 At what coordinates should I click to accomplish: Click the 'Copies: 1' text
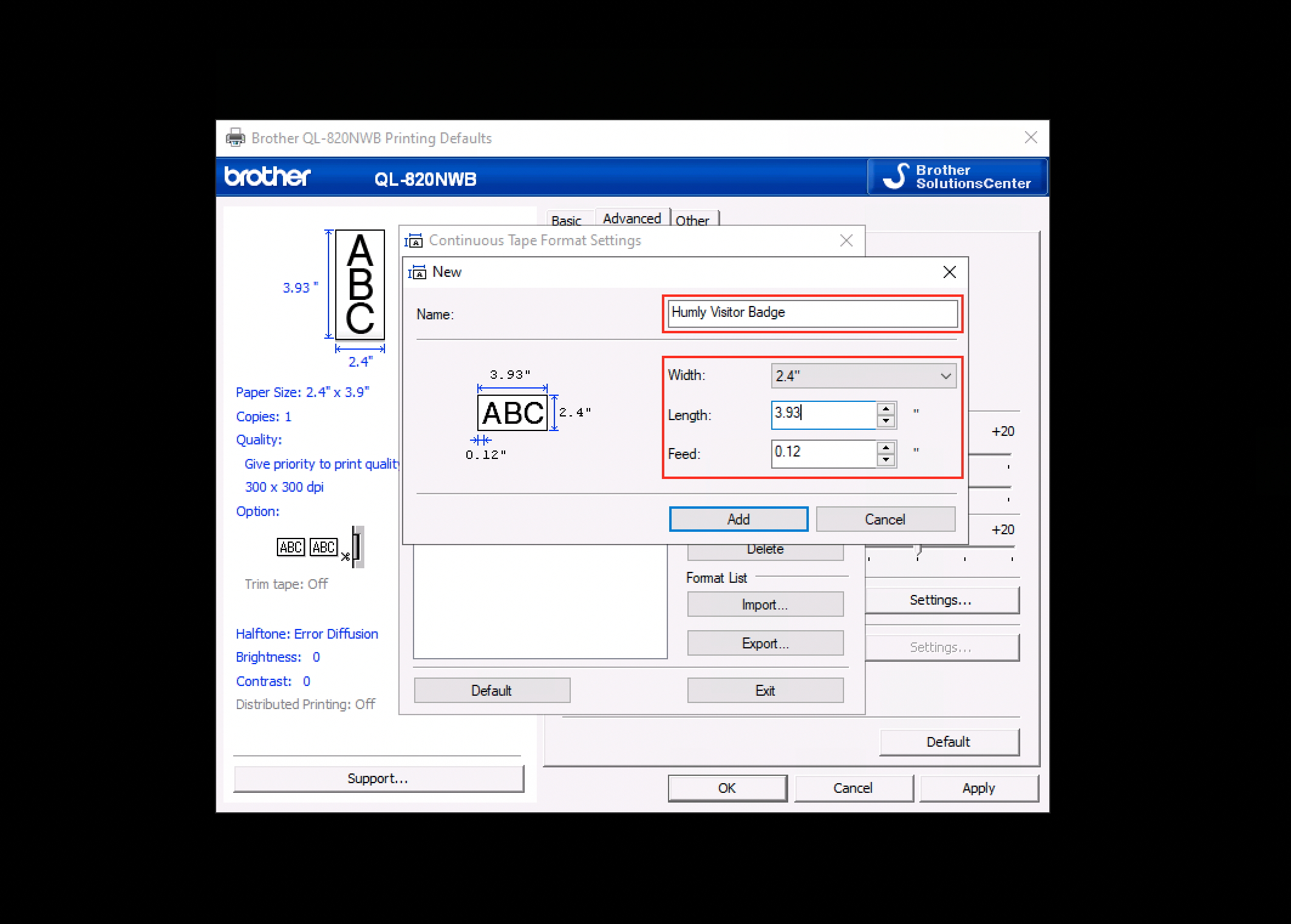tap(264, 416)
